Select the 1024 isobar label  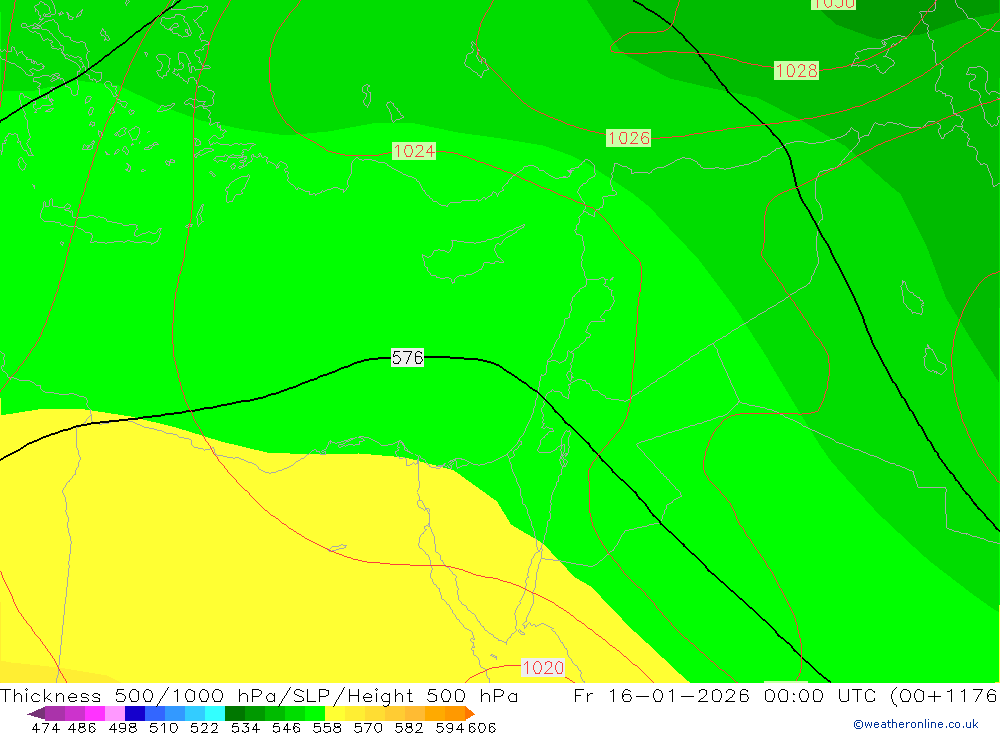coord(413,151)
